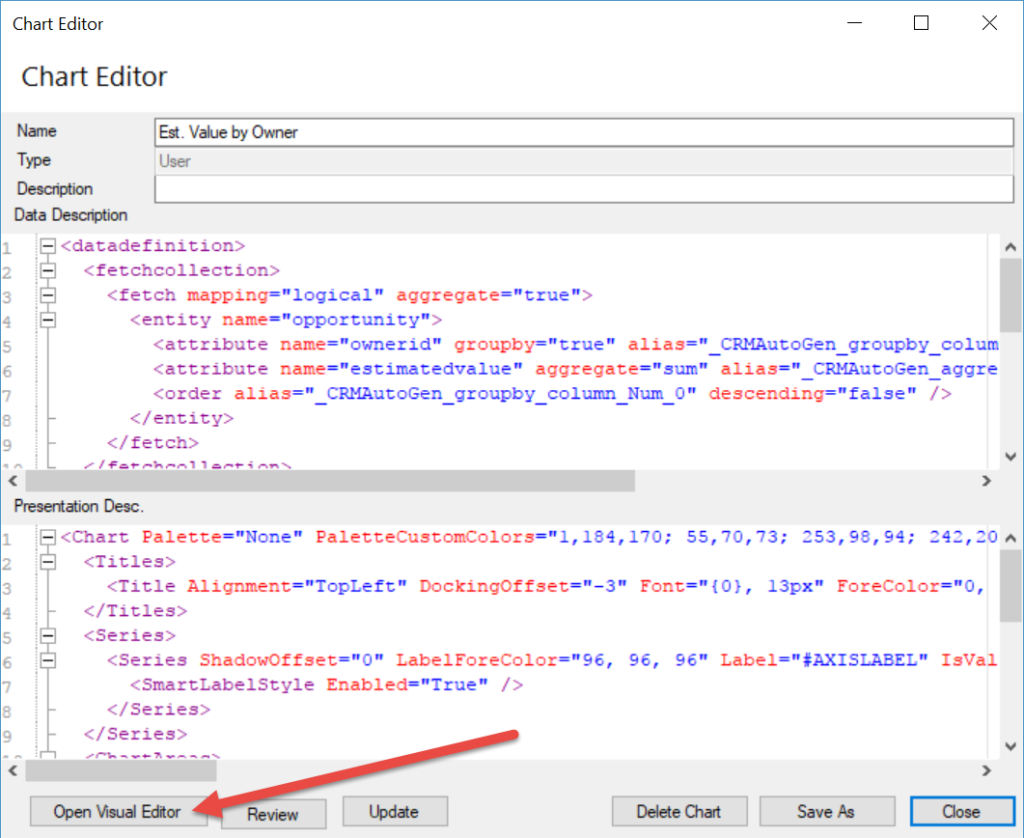Image resolution: width=1024 pixels, height=838 pixels.
Task: Click the Review button
Action: pos(273,814)
